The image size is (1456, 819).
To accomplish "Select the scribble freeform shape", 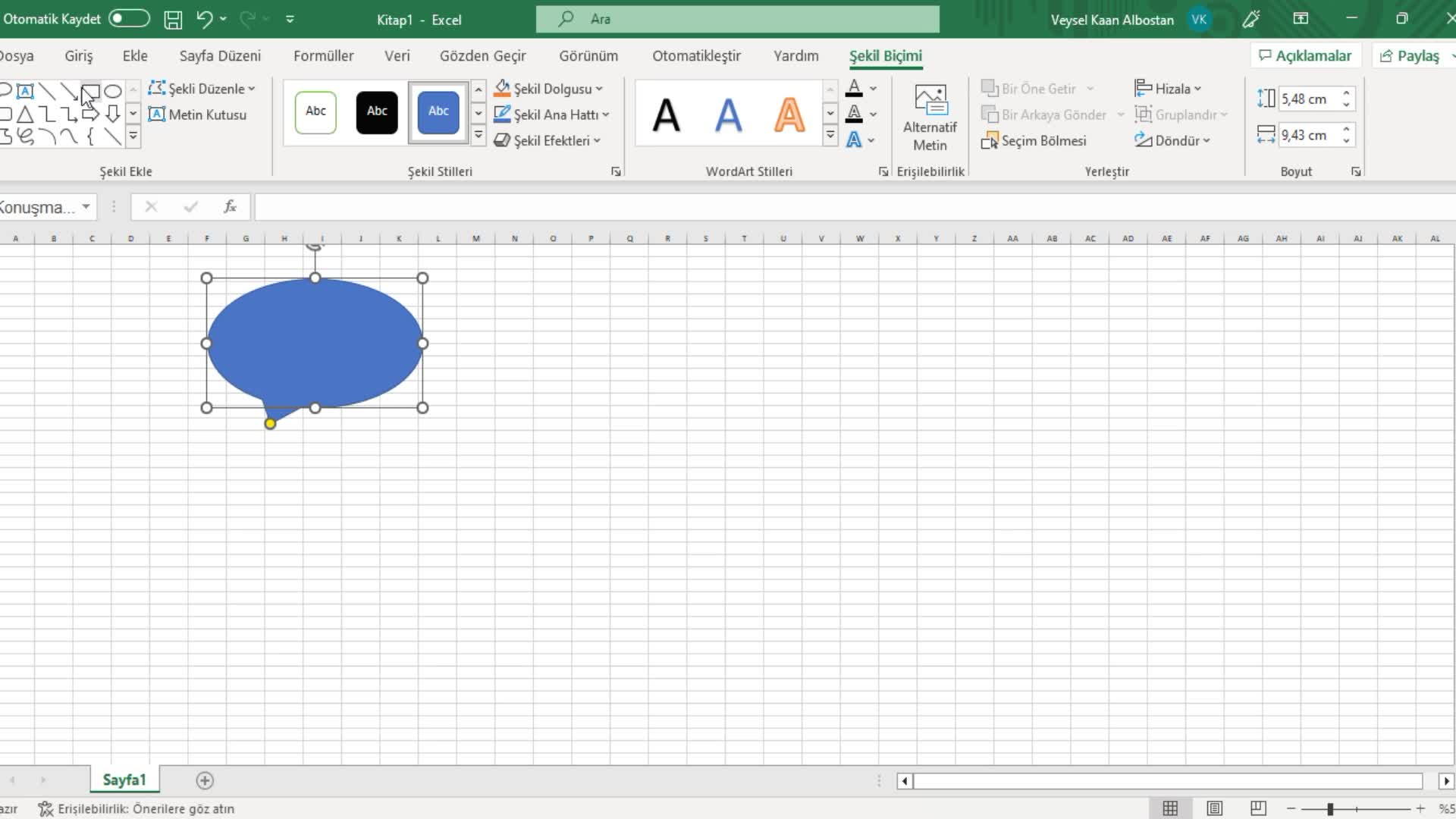I will point(25,136).
